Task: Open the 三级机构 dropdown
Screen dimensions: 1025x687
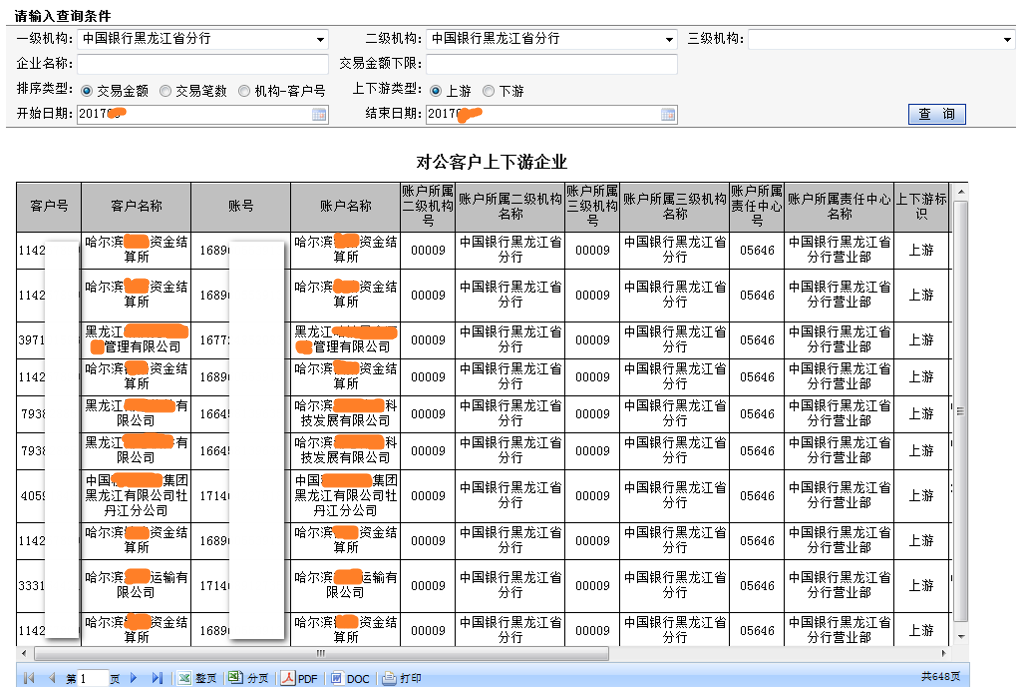Action: tap(1007, 40)
